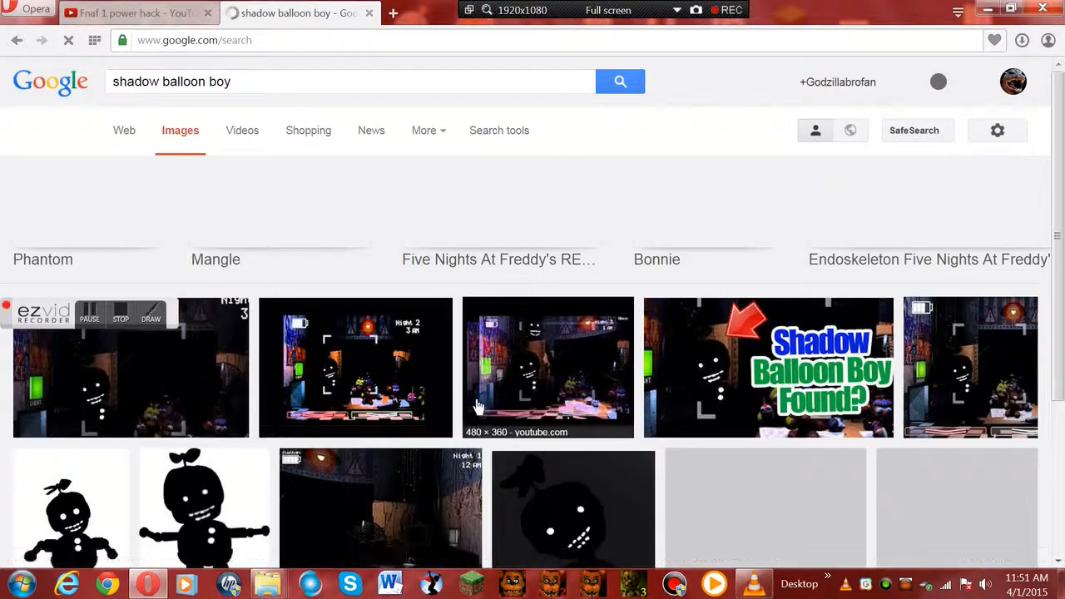Start recording with the REC button
This screenshot has width=1065, height=599.
(726, 10)
